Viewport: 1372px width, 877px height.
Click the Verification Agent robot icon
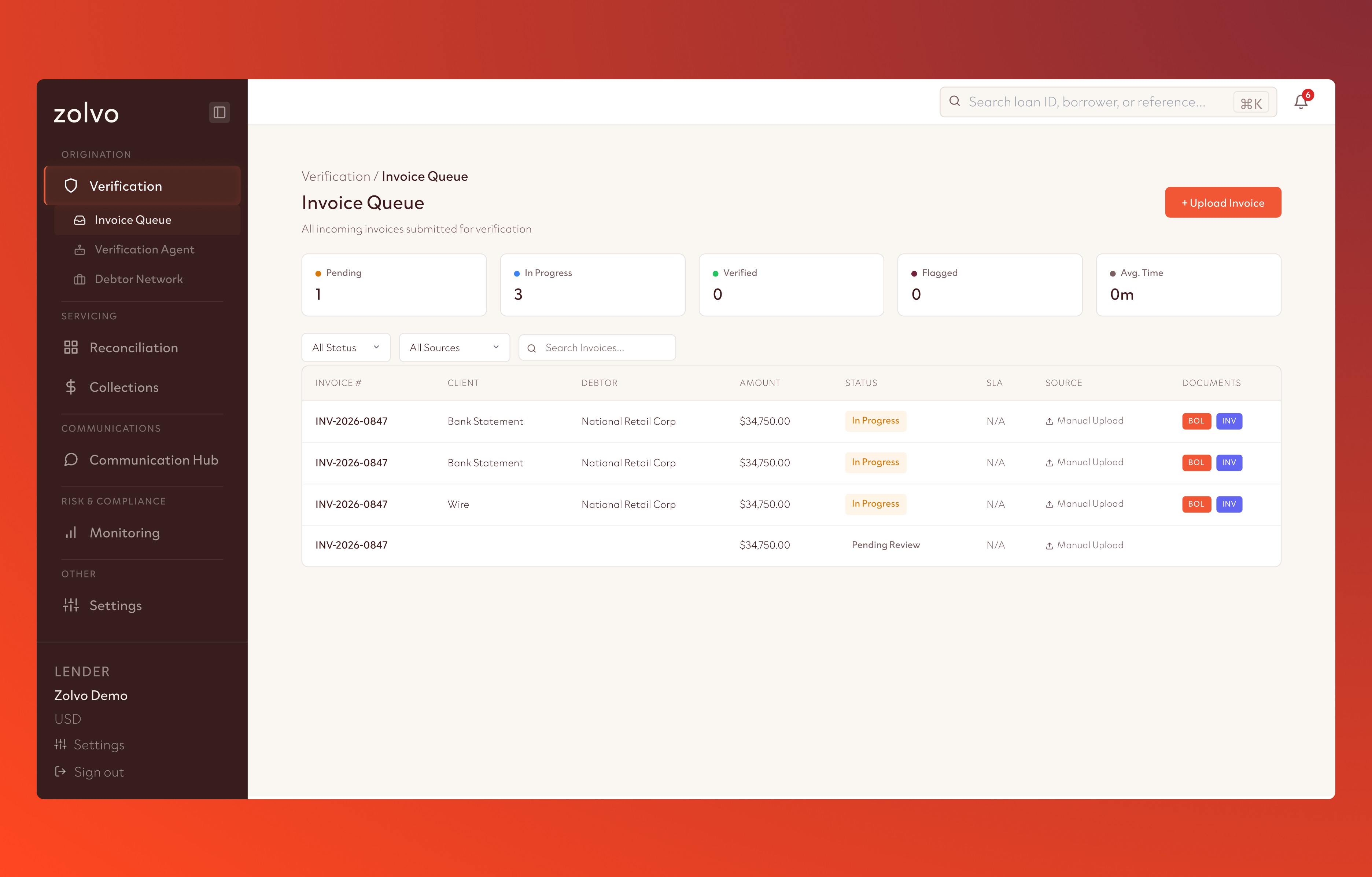80,250
